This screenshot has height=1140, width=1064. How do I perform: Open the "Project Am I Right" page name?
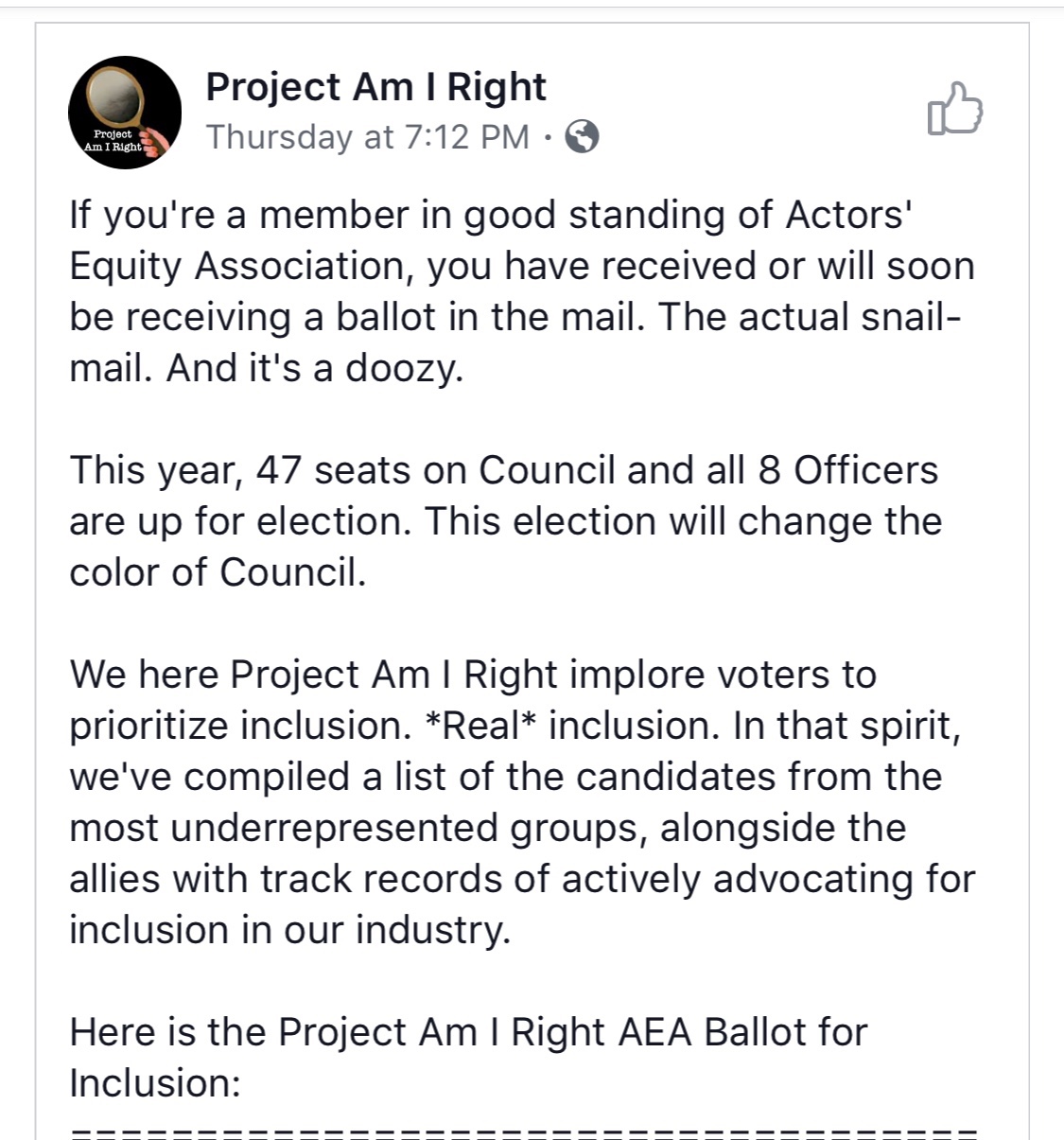pyautogui.click(x=375, y=87)
